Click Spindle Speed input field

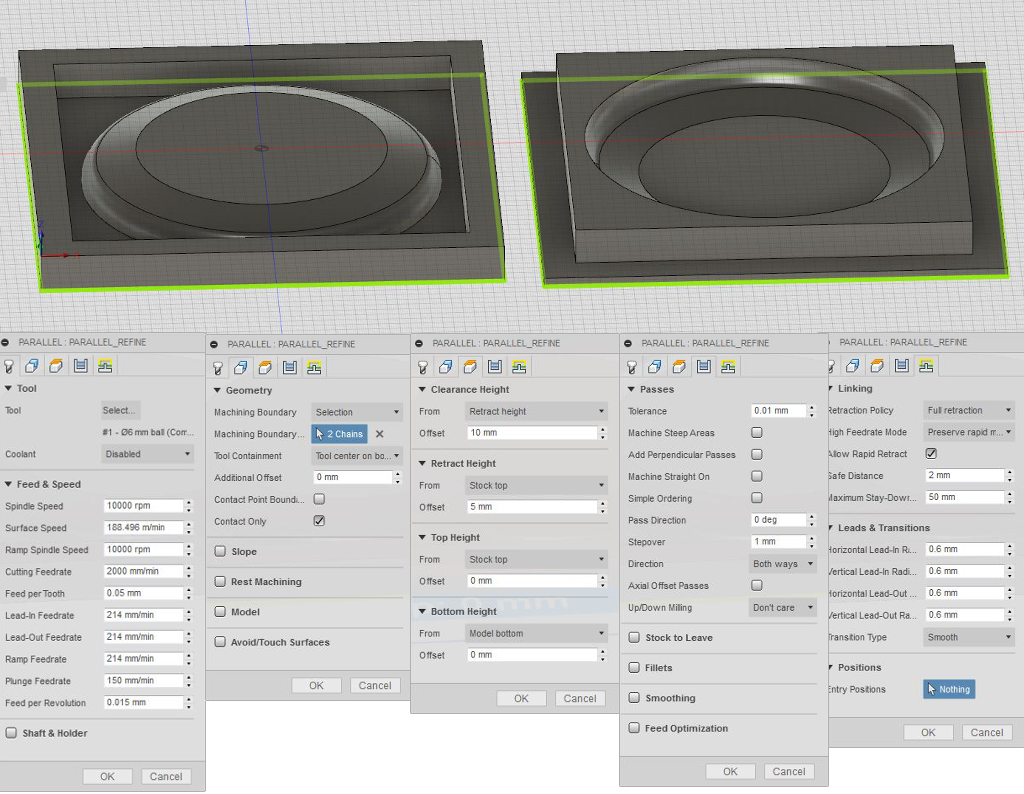144,506
